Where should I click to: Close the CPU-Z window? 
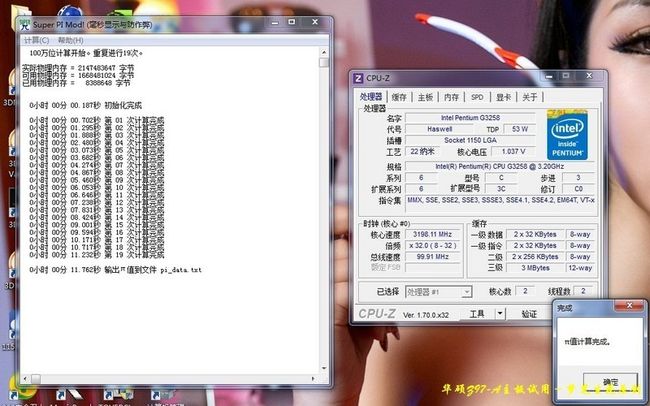coord(589,76)
